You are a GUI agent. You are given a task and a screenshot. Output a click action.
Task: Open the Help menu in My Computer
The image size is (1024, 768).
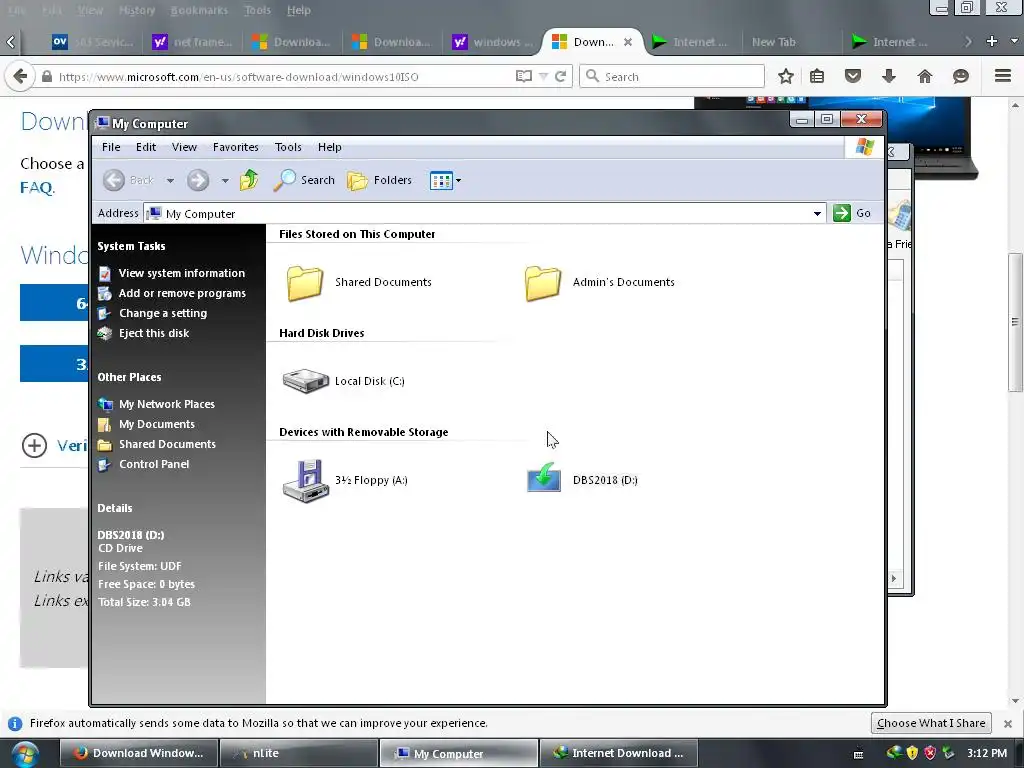(x=329, y=147)
